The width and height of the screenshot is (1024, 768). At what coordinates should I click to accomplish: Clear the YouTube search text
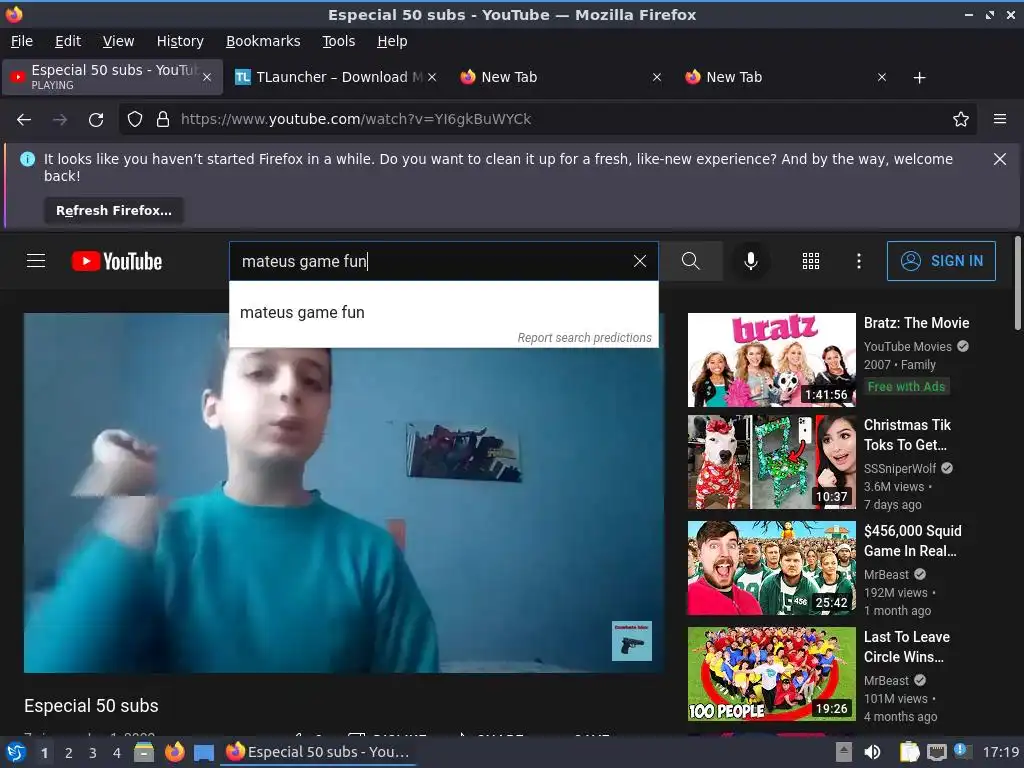(640, 261)
